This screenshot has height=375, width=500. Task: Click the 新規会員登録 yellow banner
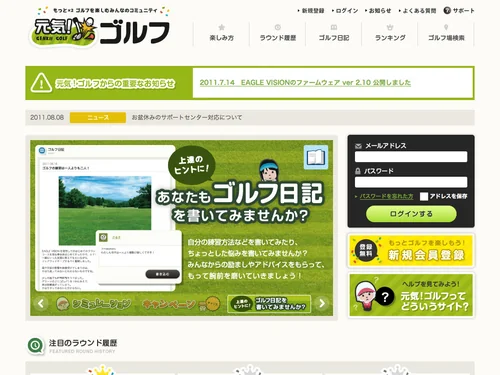tap(411, 251)
